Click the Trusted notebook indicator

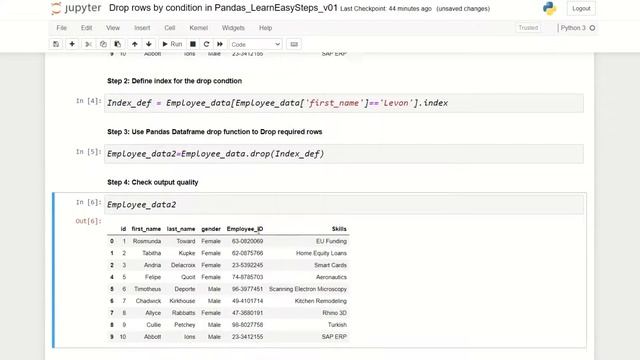(528, 28)
